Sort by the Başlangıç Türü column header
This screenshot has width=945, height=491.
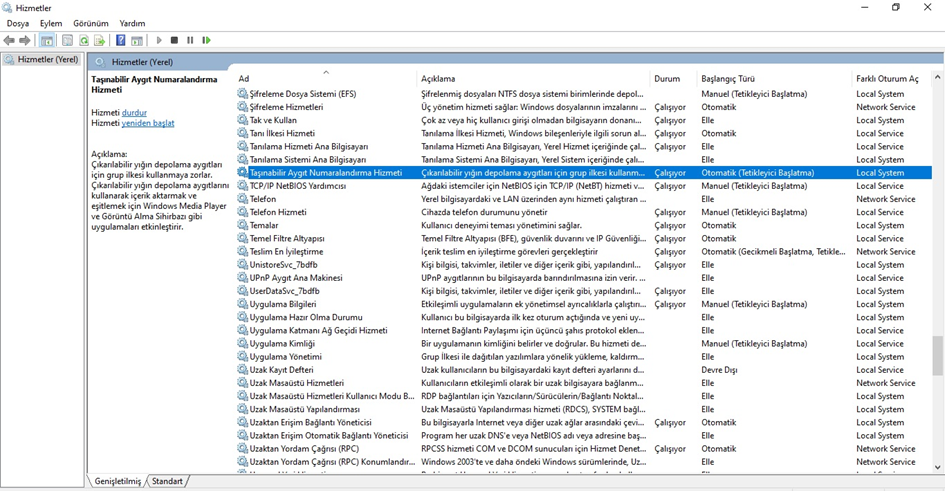click(x=727, y=78)
